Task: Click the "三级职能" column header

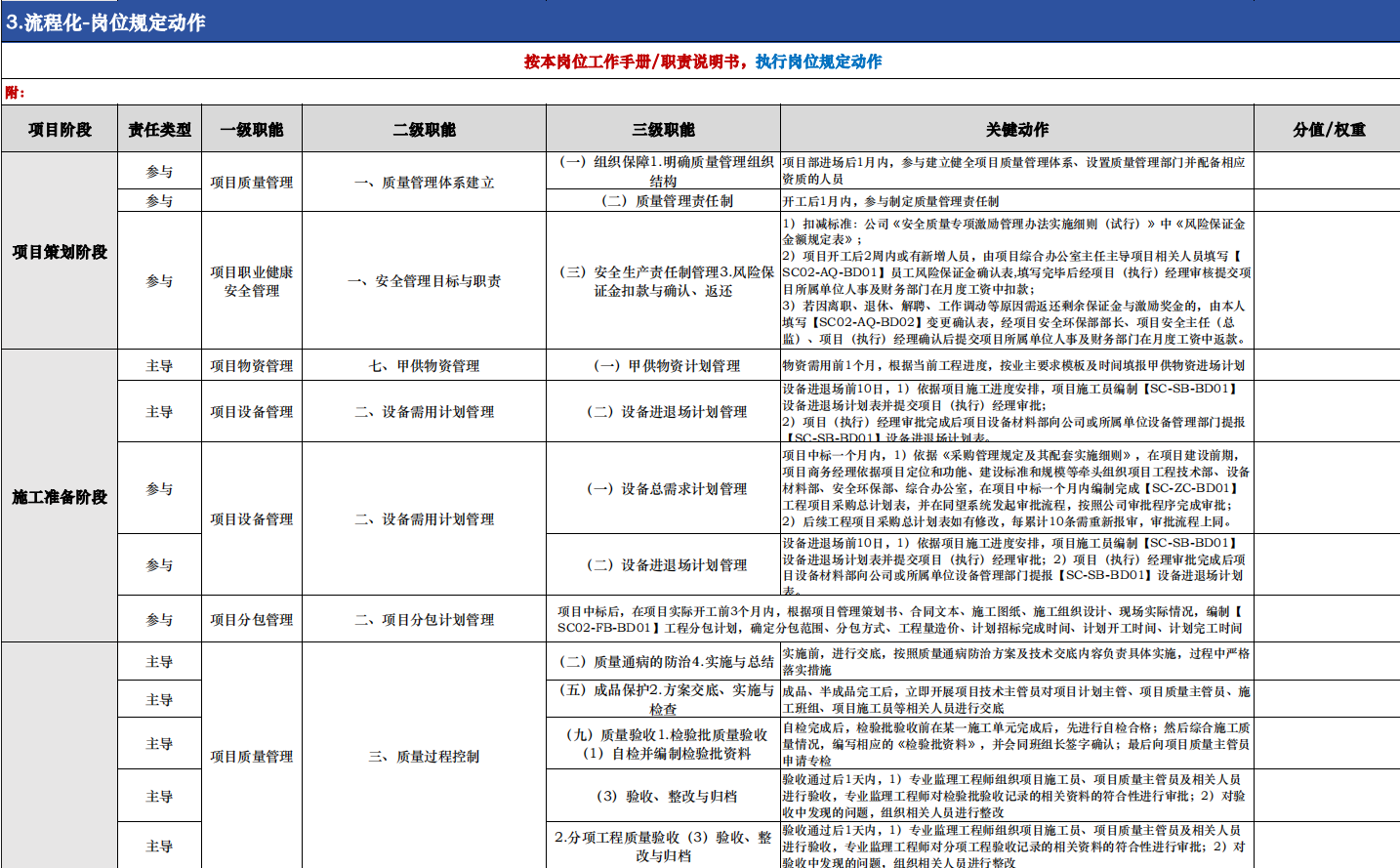Action: tap(663, 130)
